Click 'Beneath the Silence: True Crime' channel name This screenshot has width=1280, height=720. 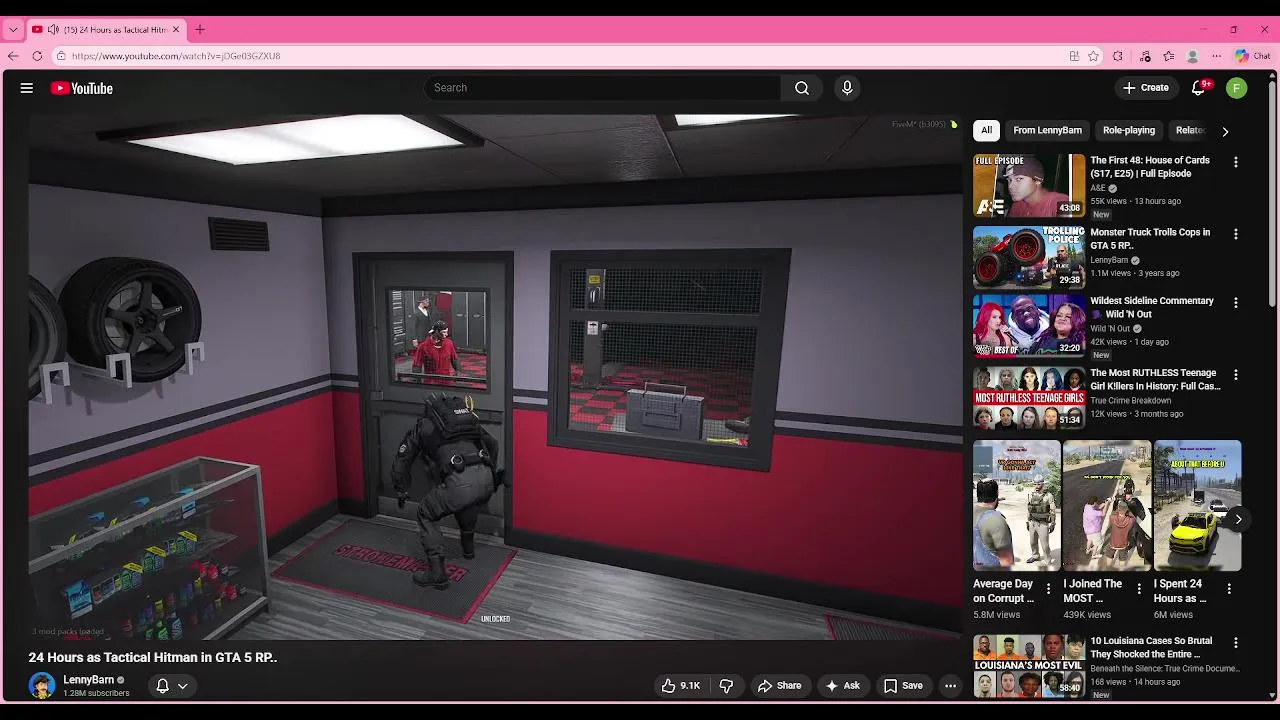(1164, 668)
